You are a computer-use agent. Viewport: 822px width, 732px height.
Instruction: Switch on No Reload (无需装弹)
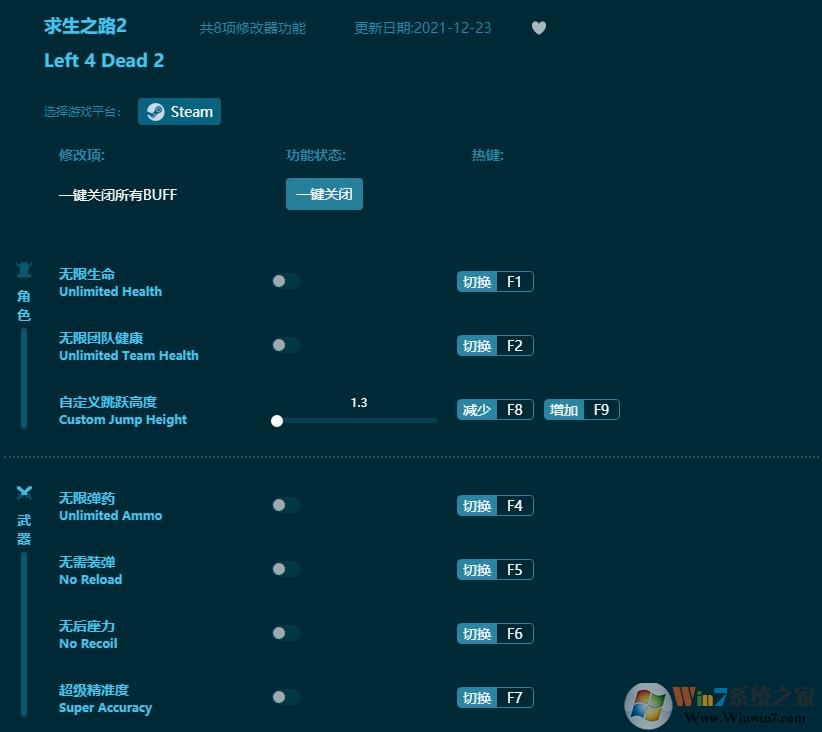285,569
